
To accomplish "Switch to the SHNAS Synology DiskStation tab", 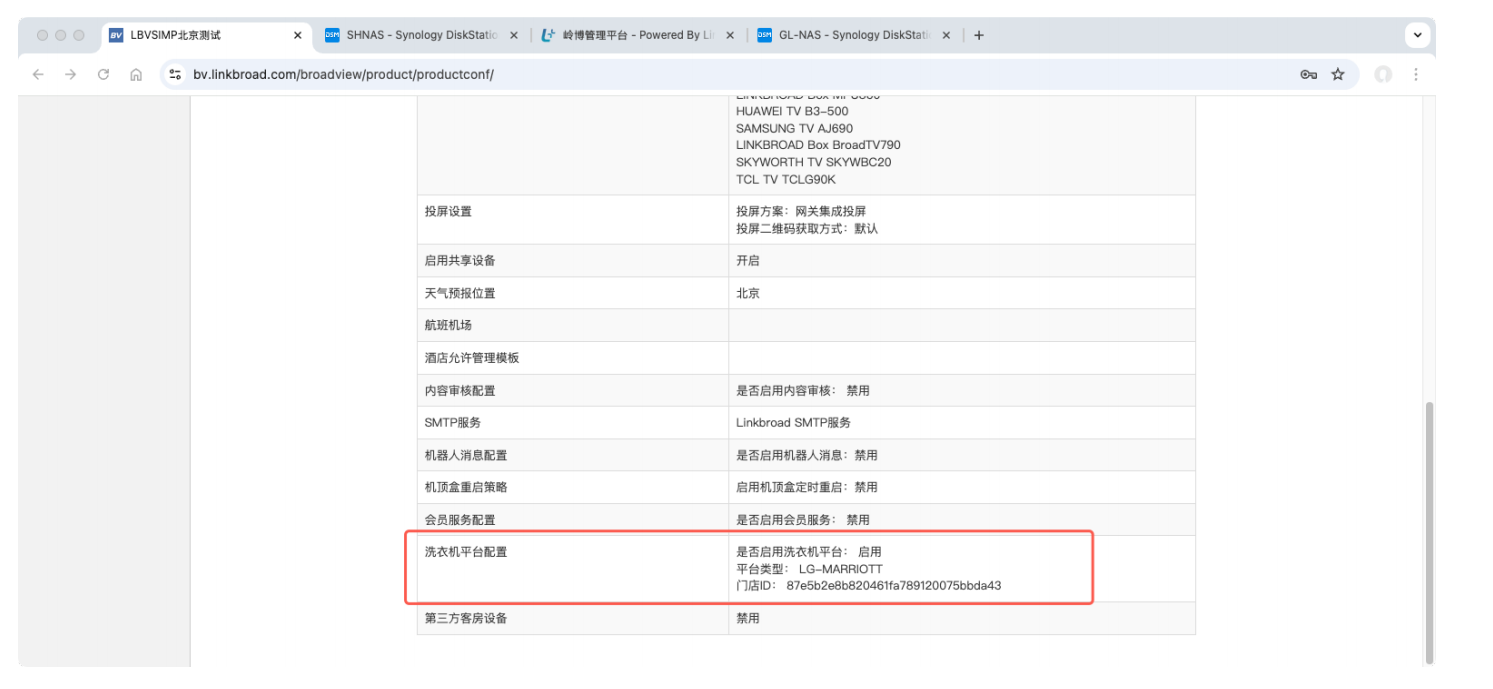I will [x=420, y=35].
